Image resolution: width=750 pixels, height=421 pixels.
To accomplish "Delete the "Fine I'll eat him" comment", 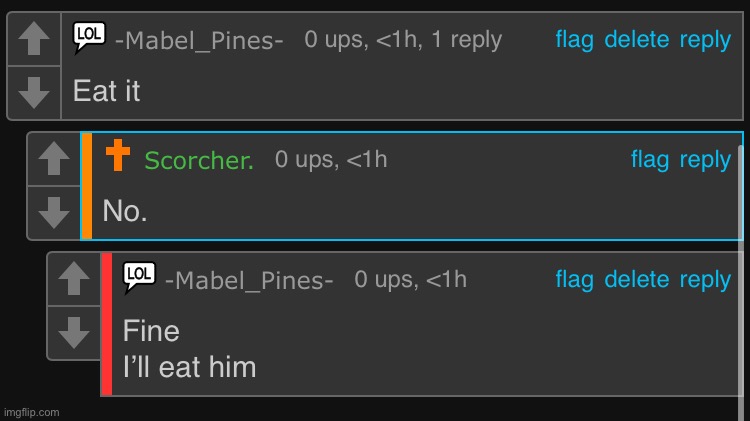I will coord(637,280).
